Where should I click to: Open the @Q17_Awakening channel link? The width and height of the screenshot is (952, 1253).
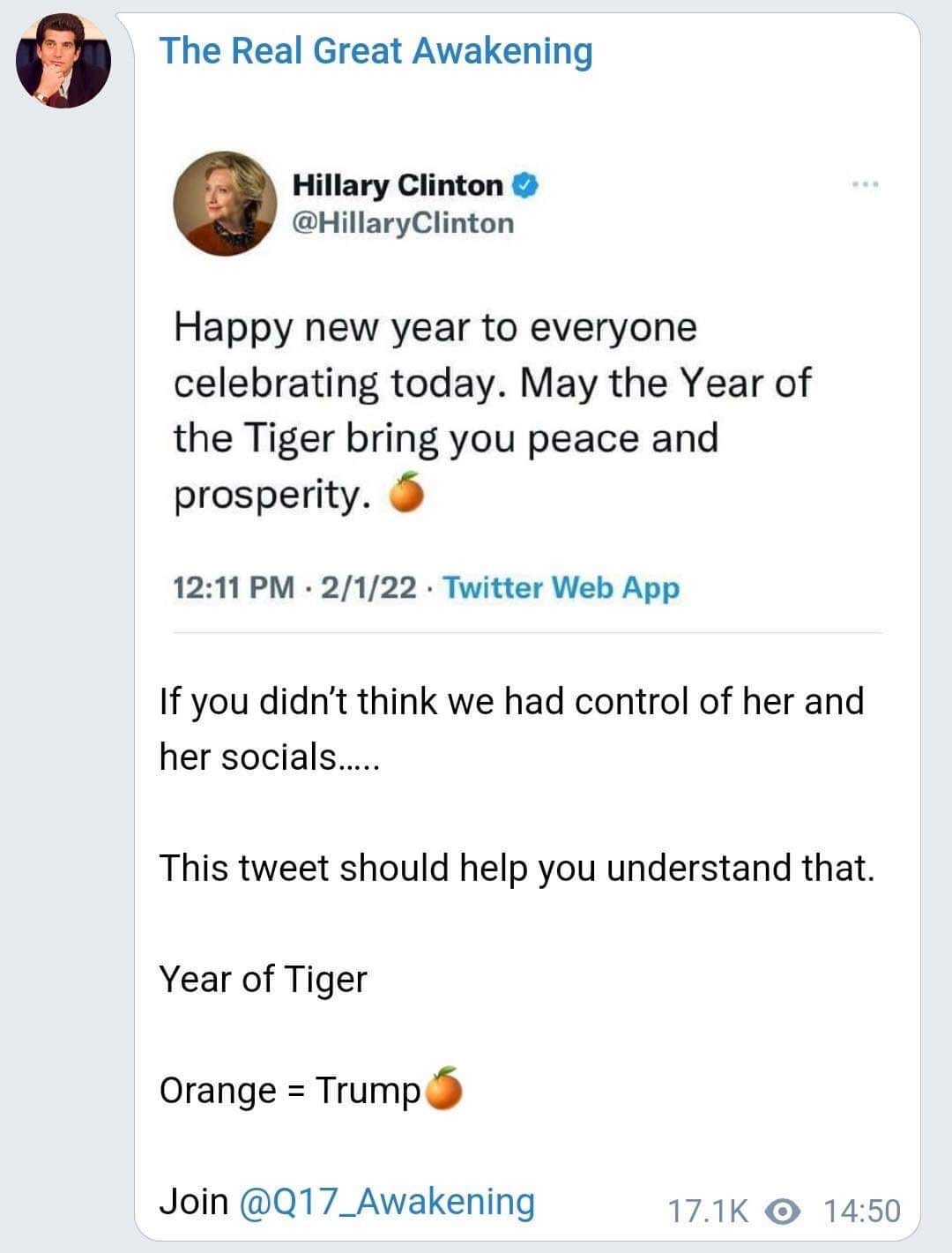tap(387, 1201)
